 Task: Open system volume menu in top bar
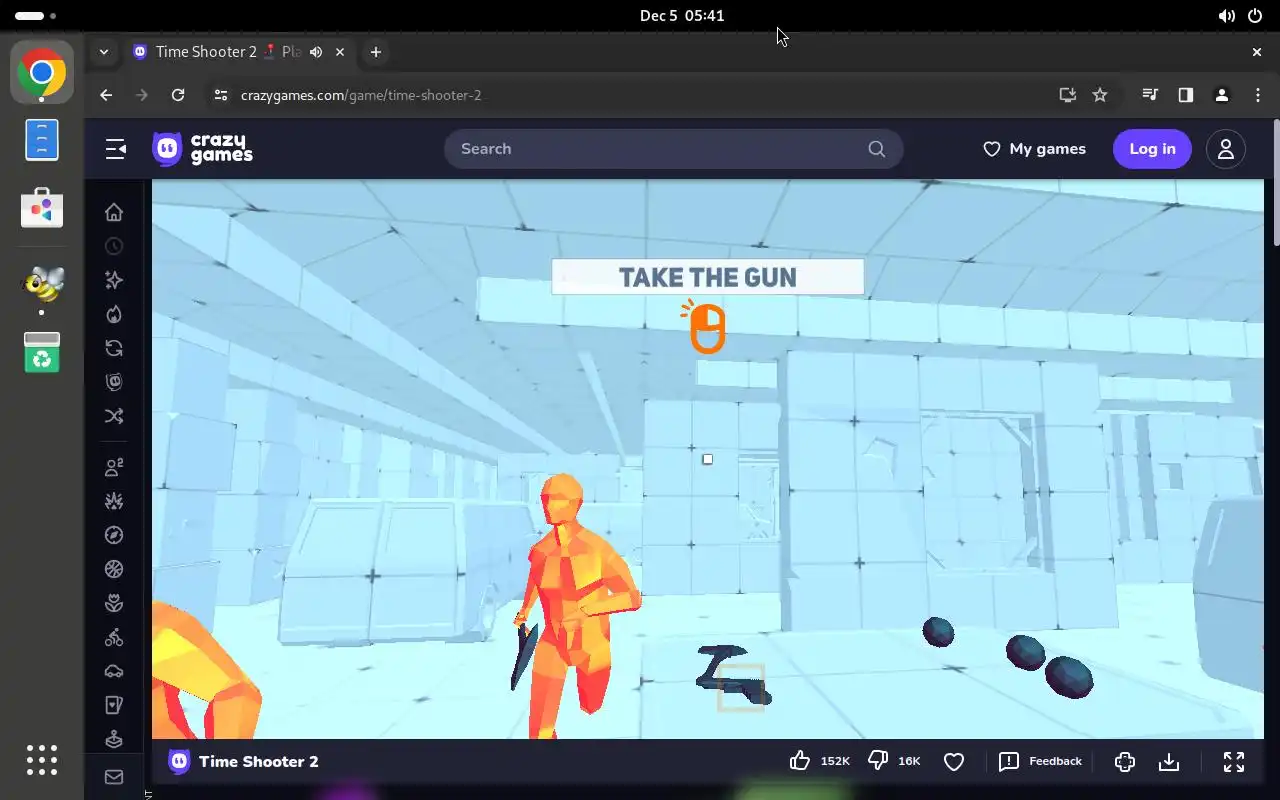pyautogui.click(x=1226, y=16)
